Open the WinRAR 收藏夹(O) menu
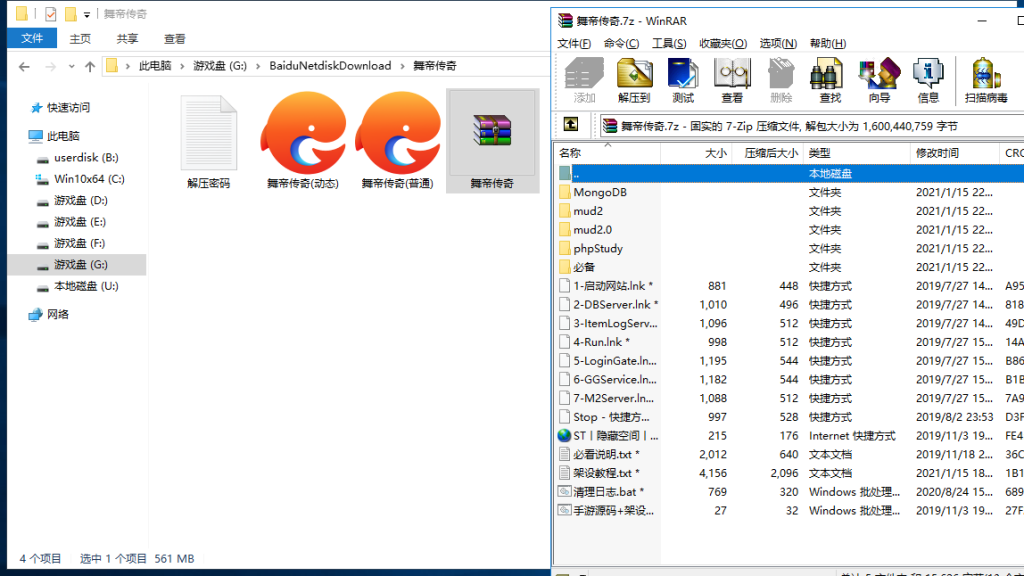 723,43
